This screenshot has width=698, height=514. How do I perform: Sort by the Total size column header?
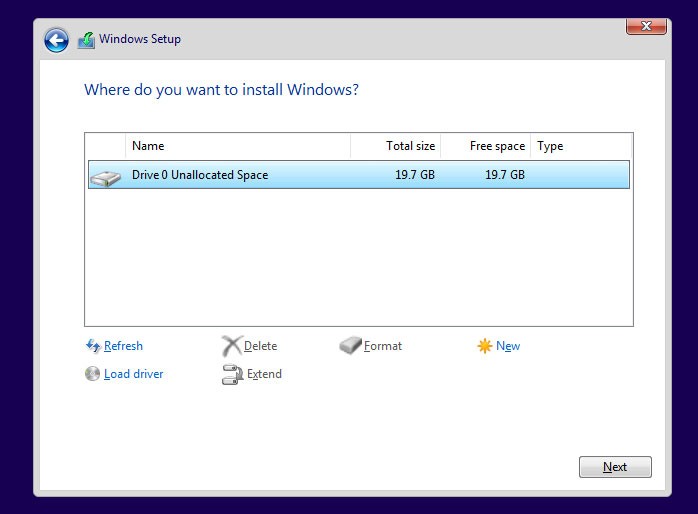tap(396, 146)
